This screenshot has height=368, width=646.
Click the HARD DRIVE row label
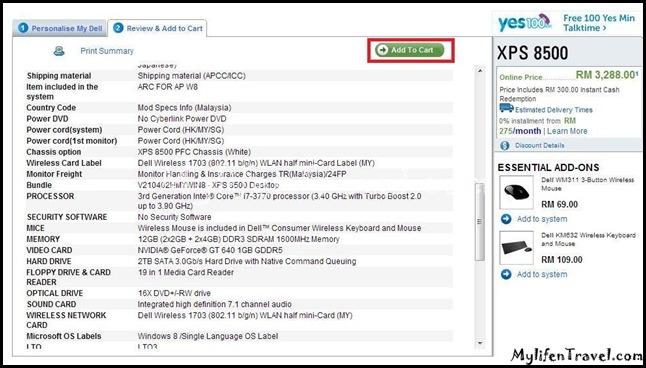(49, 261)
